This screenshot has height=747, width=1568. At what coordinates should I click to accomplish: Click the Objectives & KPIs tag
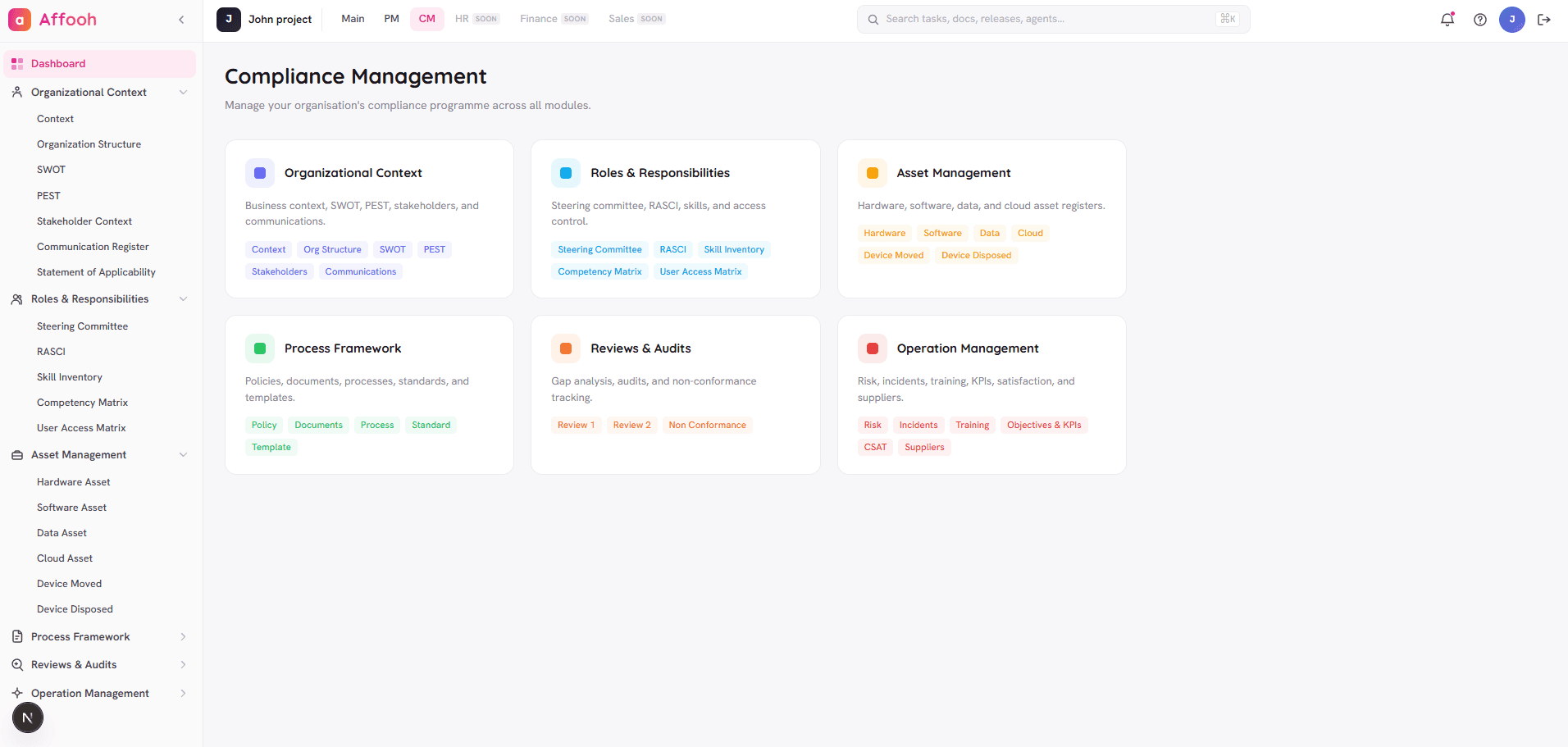[1044, 426]
